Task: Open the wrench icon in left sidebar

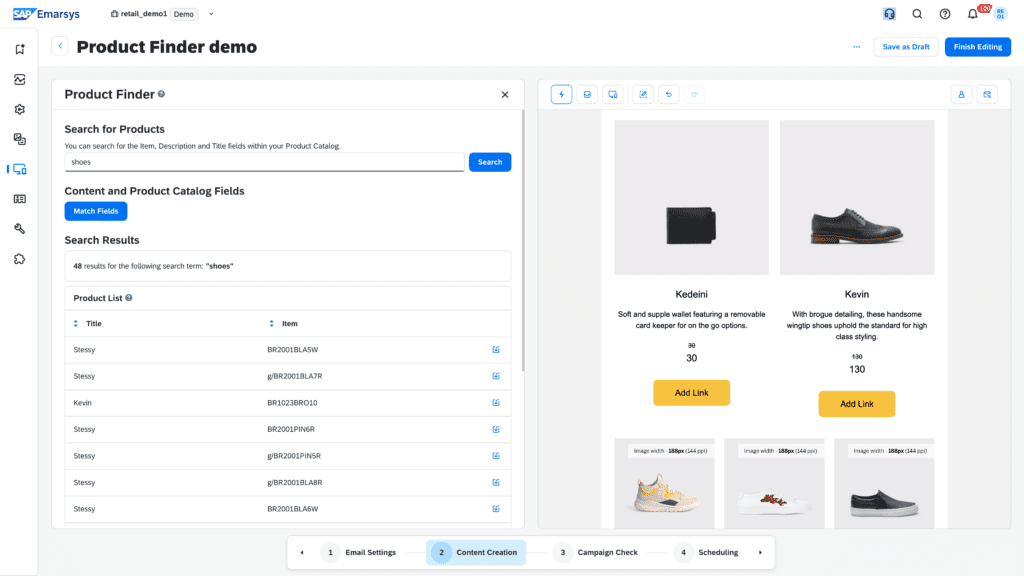Action: coord(19,229)
